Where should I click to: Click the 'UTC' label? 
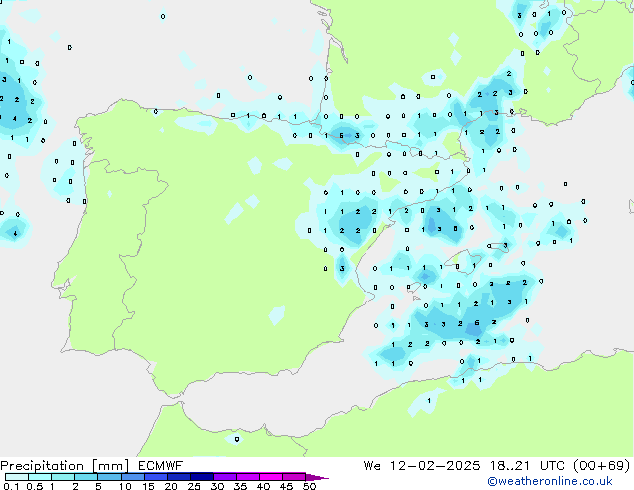[x=553, y=466]
